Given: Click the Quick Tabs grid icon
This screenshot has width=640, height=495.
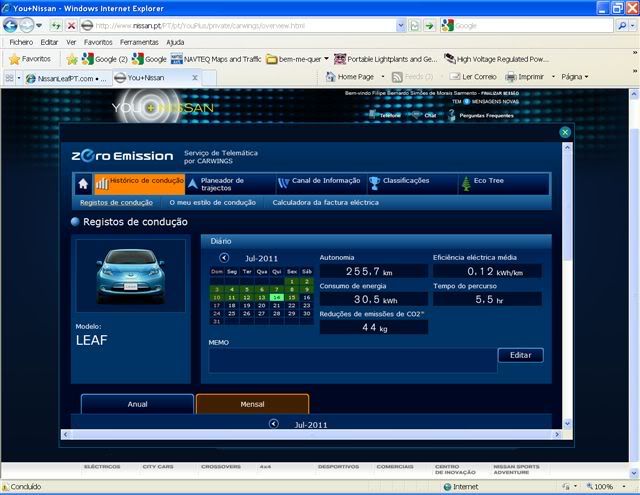Looking at the screenshot, I should (9, 78).
